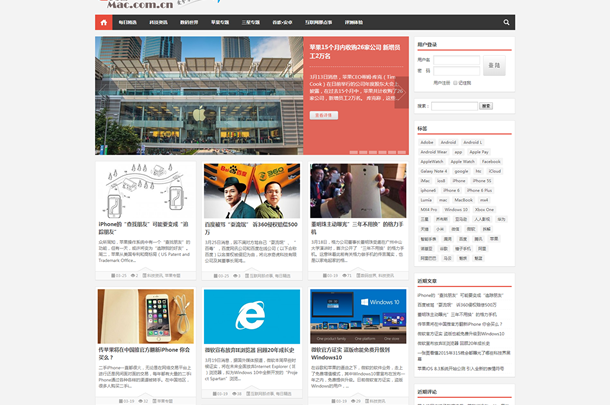Viewport: 610px width, 405px height.
Task: Open site search with the magnifier icon
Action: click(x=506, y=23)
